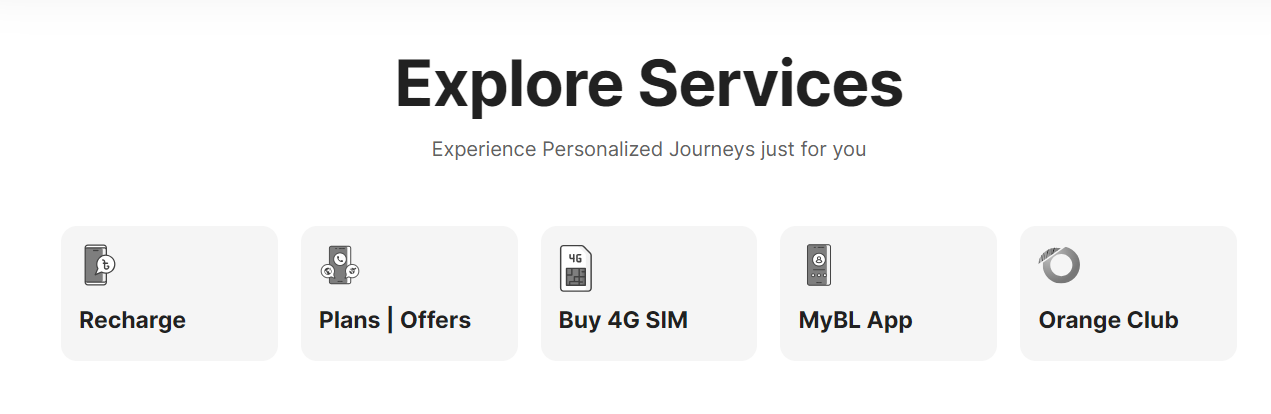
Task: Select the word Offers in the second card
Action: [x=435, y=321]
